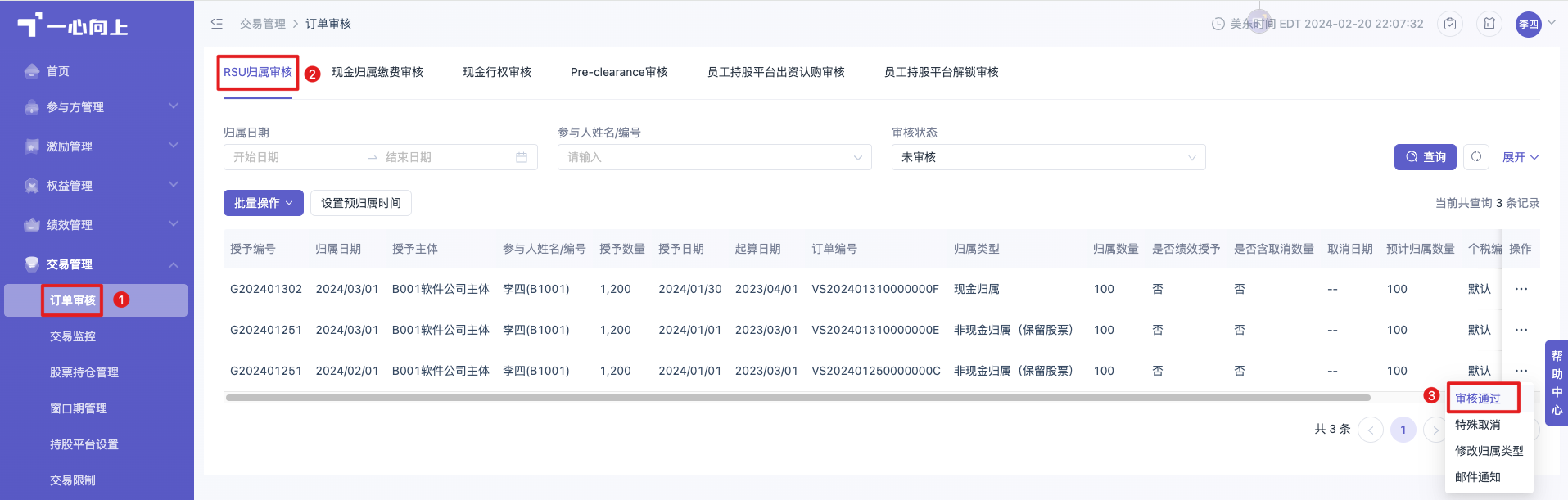Open the task clipboard icon in header
The height and width of the screenshot is (500, 1568).
pos(1450,24)
